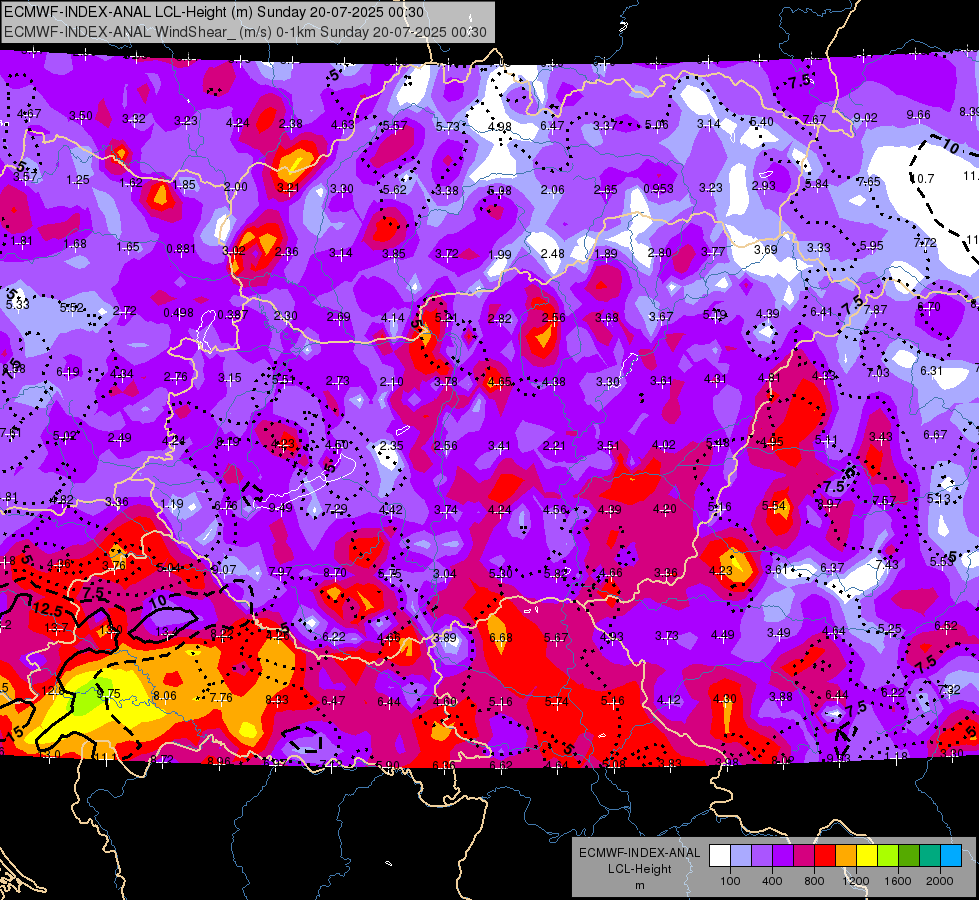Click the legend tick label '400'
Screen dimensions: 979x900
[x=772, y=881]
